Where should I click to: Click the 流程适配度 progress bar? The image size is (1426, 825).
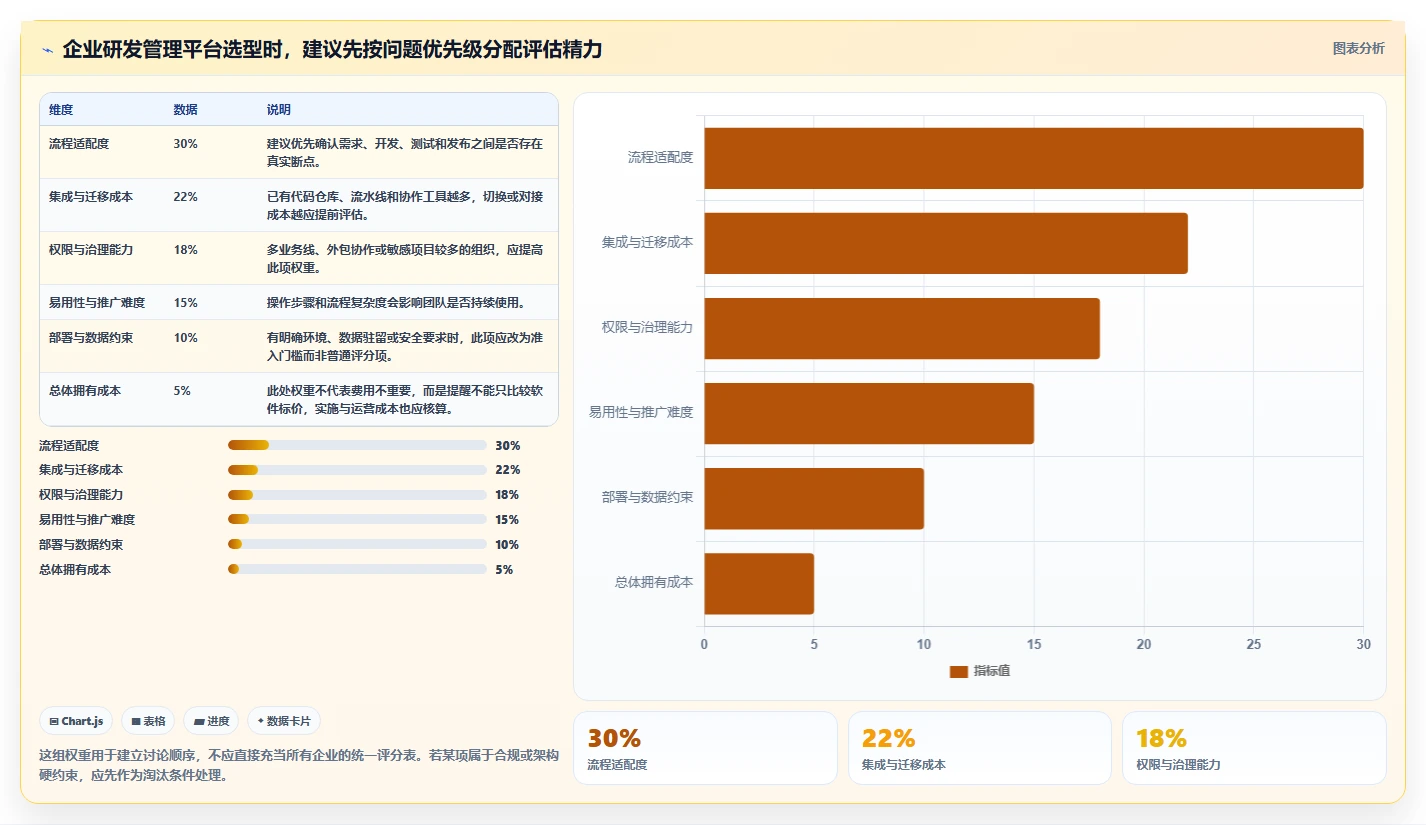[x=357, y=445]
